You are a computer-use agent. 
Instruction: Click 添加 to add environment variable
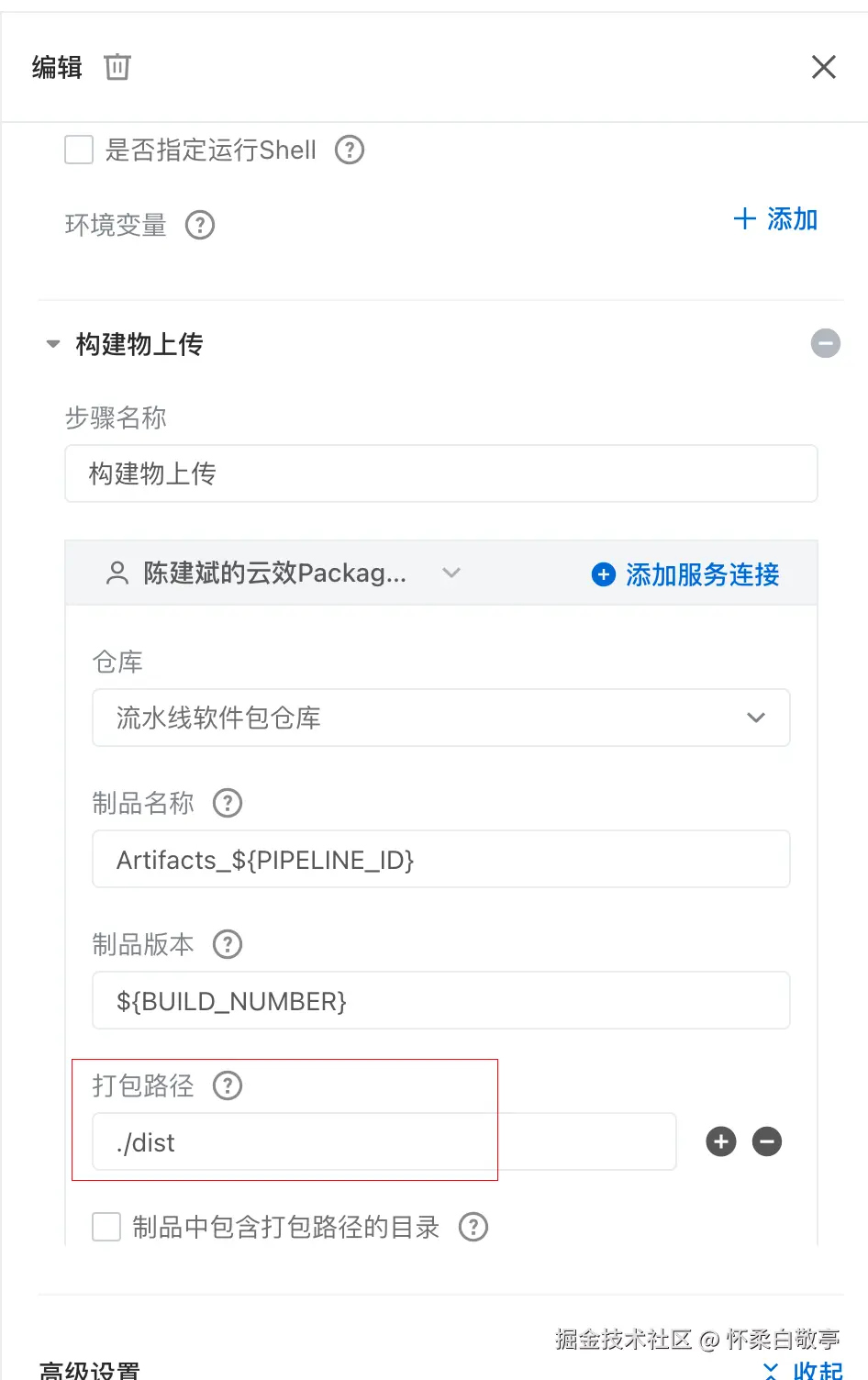tap(776, 219)
